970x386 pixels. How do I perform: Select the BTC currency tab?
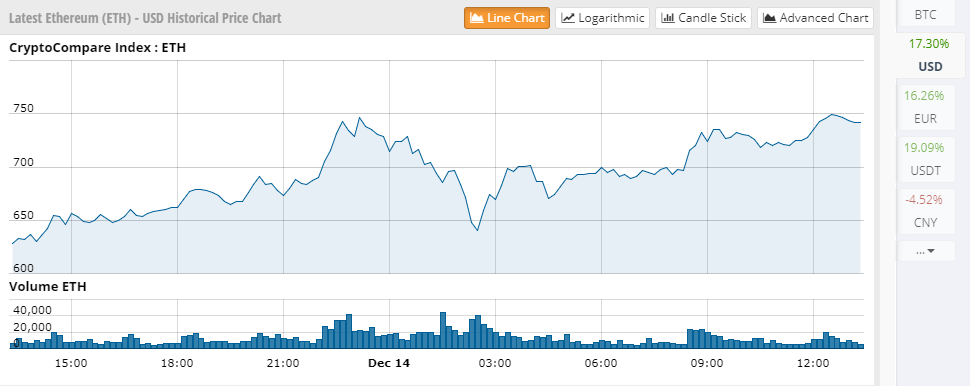pos(925,14)
